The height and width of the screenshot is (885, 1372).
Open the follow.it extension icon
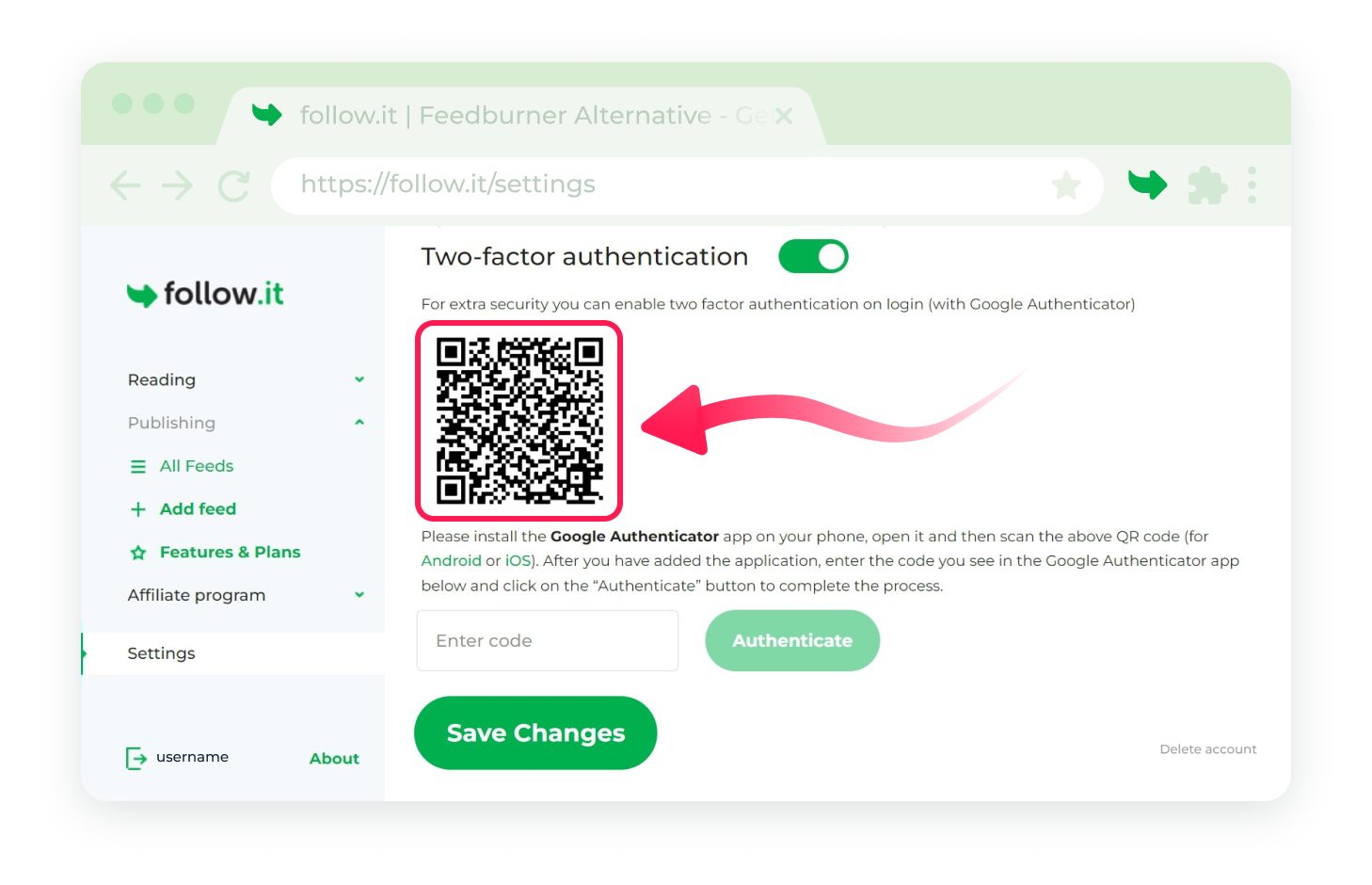click(1147, 185)
